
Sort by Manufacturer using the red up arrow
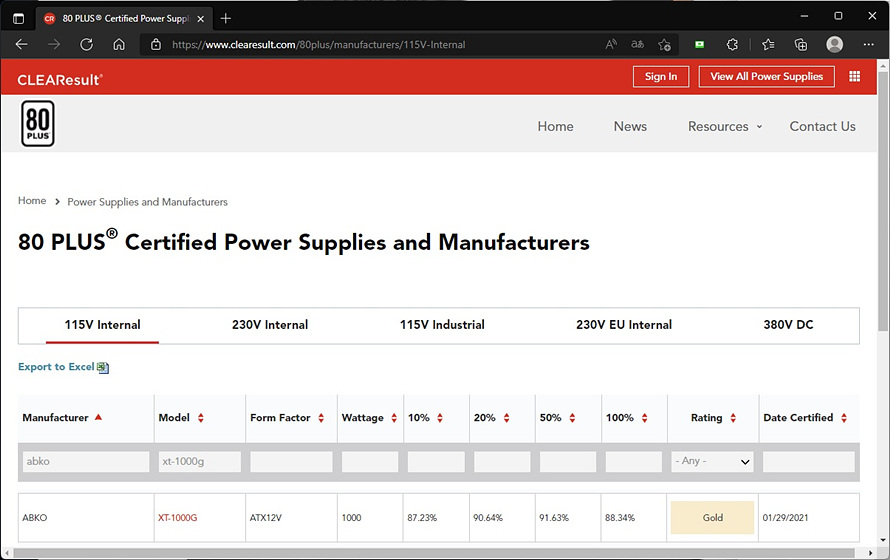[98, 417]
